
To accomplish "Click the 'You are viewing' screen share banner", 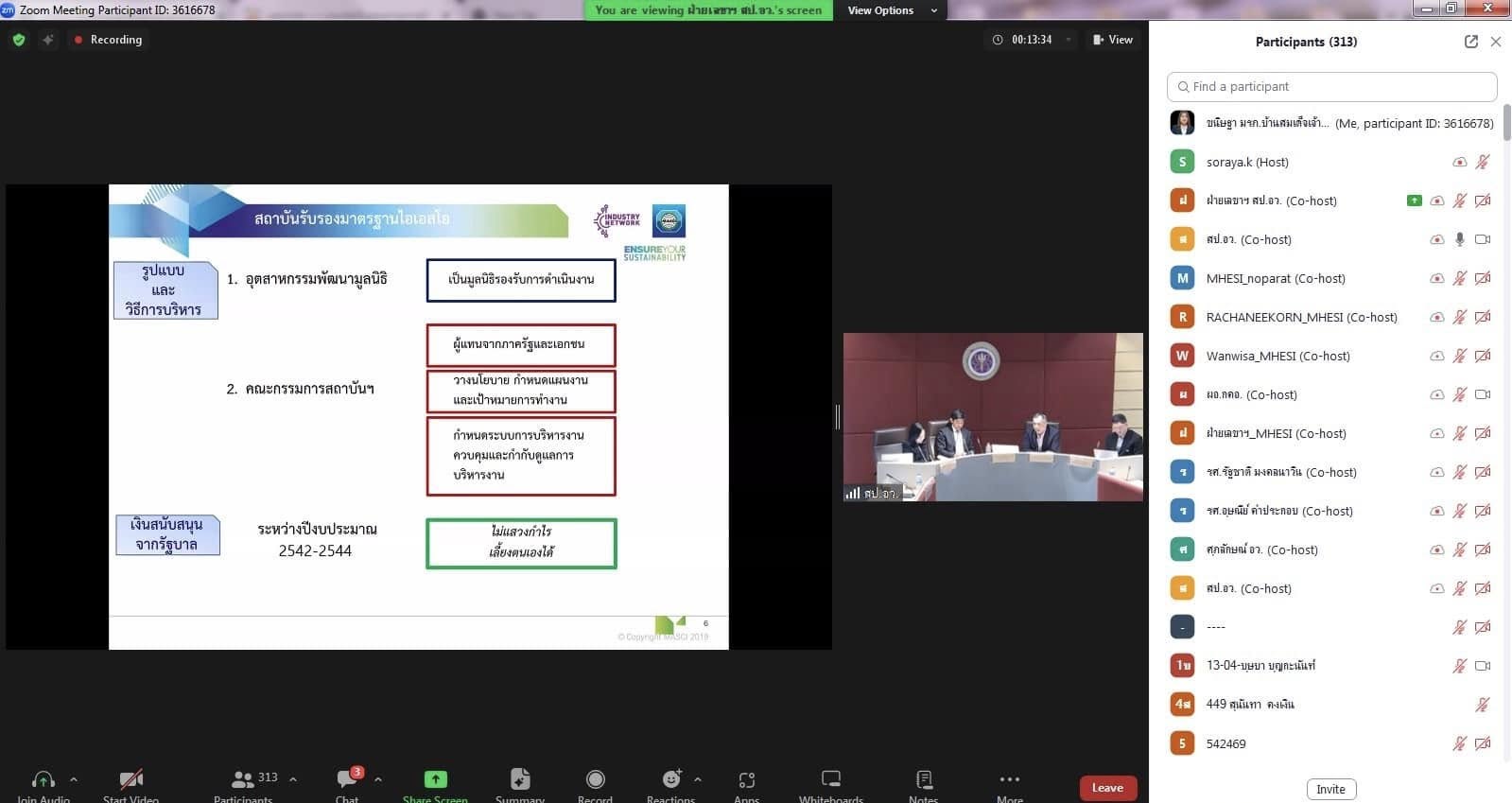I will coord(708,10).
